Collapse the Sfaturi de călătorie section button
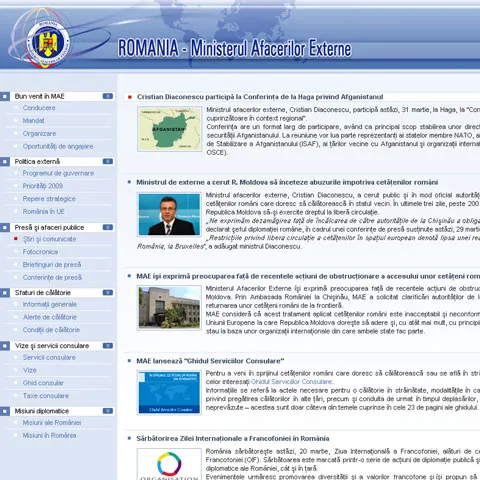The image size is (480, 480). pyautogui.click(x=108, y=293)
